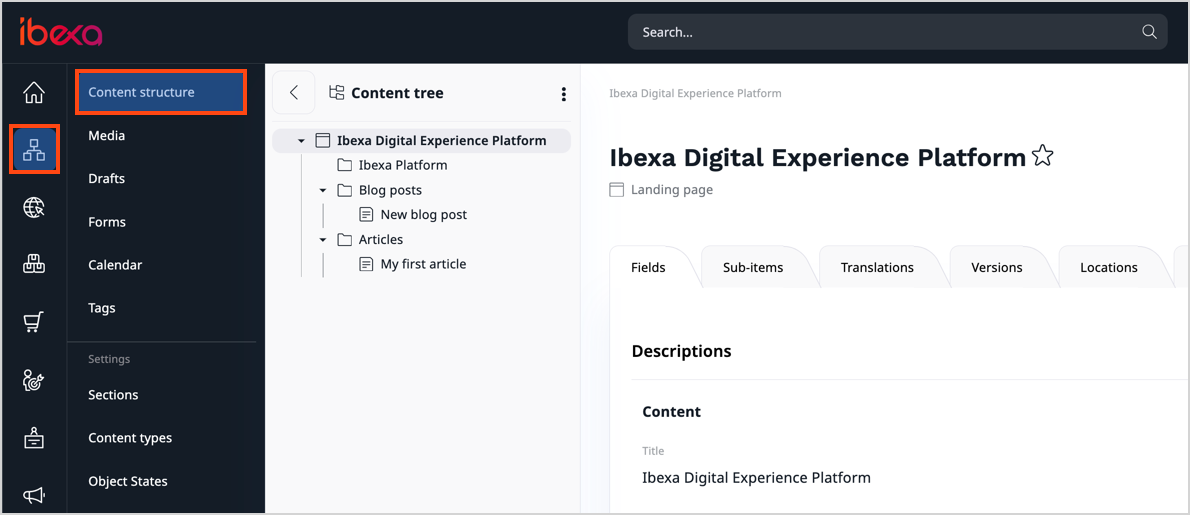Collapse the Articles tree folder

(323, 240)
